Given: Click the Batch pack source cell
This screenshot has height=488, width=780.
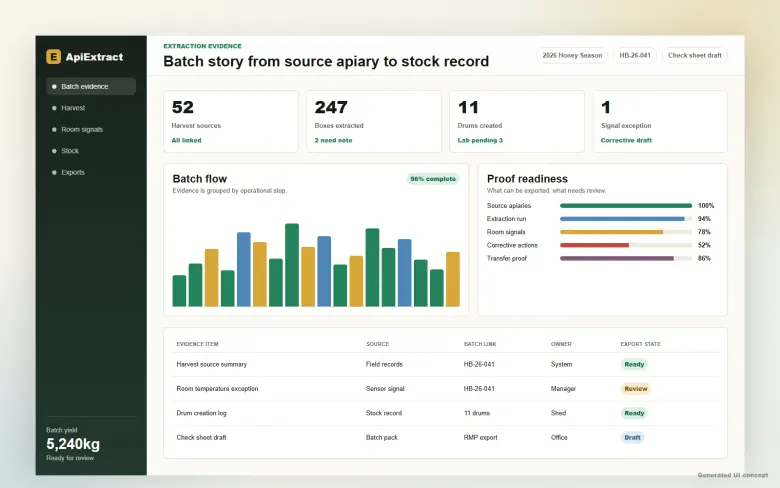Looking at the screenshot, I should 382,437.
